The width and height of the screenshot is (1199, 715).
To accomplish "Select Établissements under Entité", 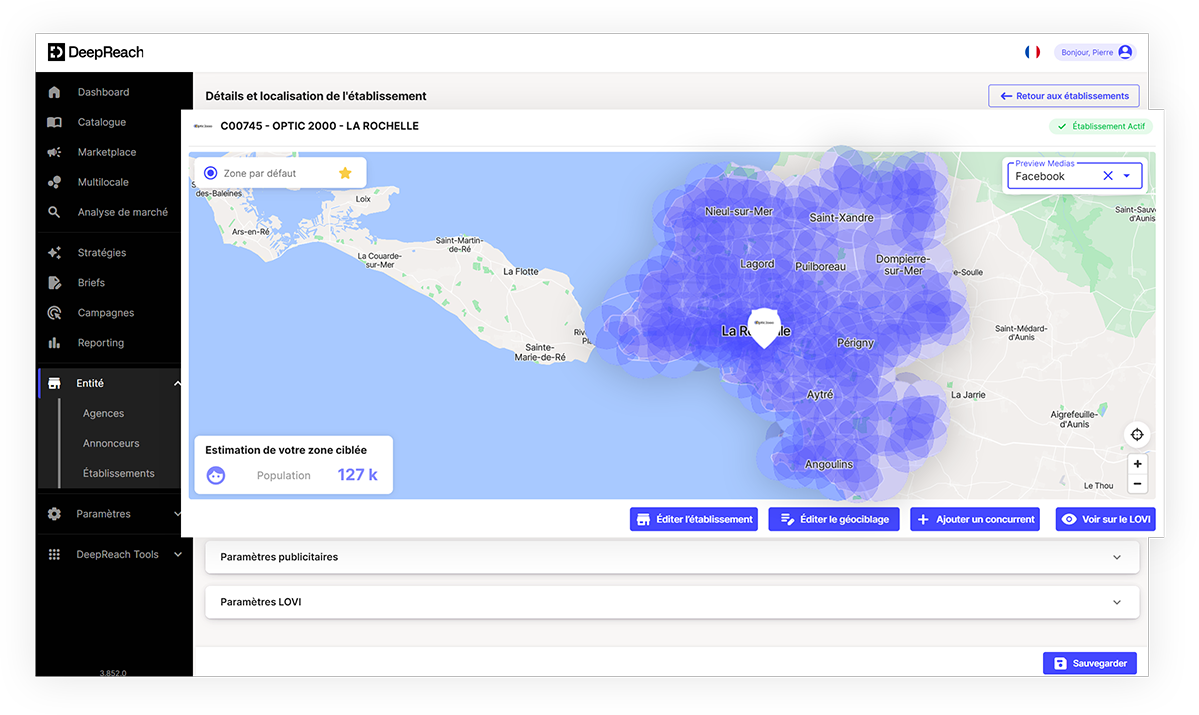I will tap(119, 473).
